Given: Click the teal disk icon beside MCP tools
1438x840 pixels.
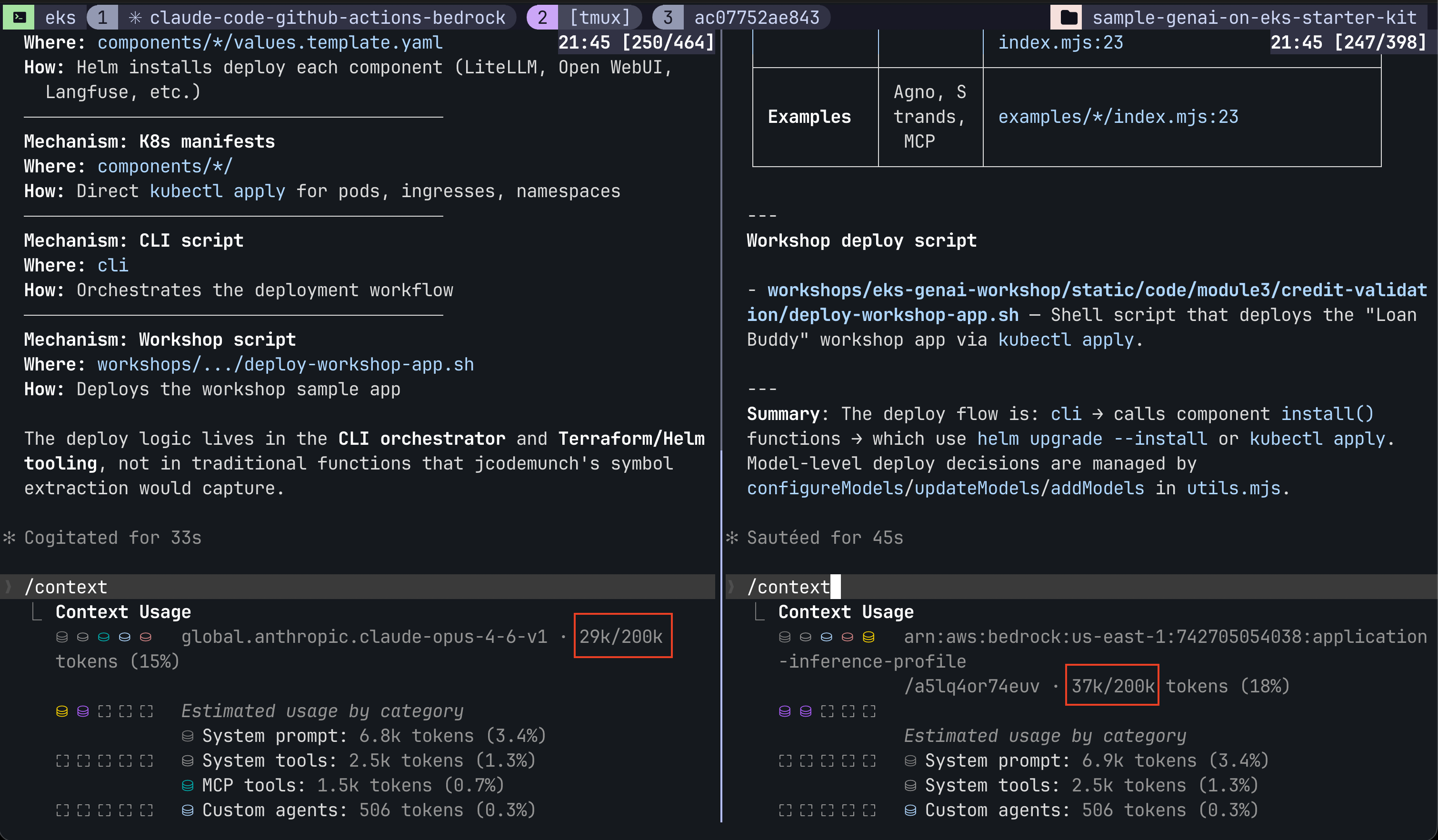Looking at the screenshot, I should 187,786.
